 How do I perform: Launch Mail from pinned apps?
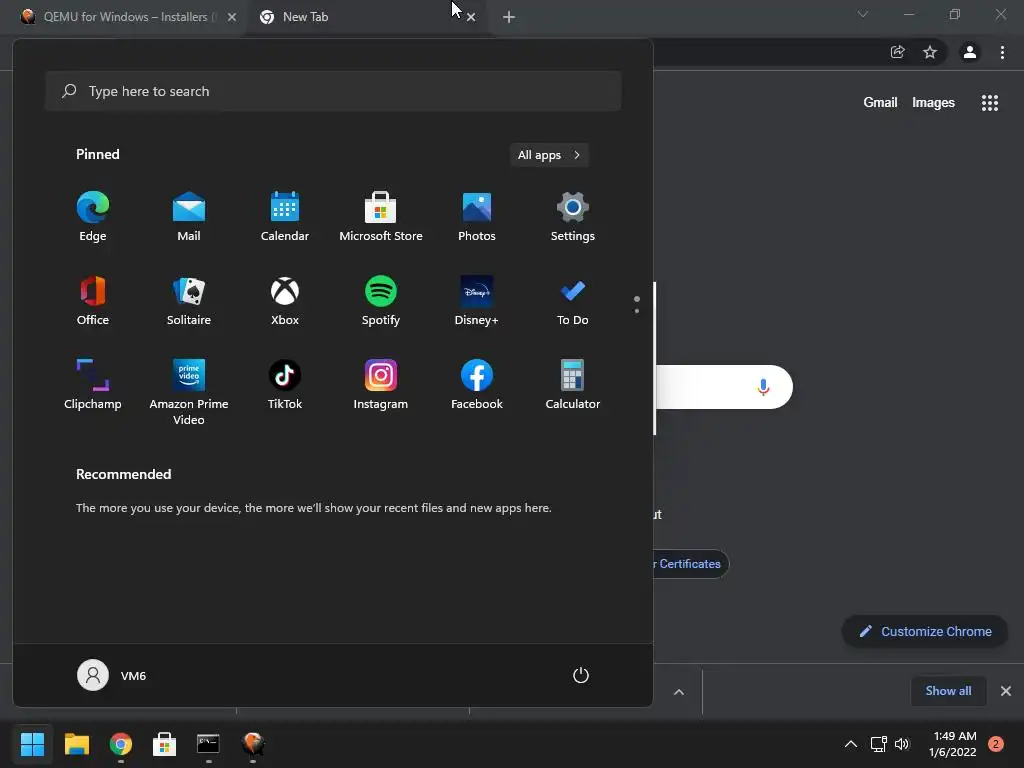pyautogui.click(x=189, y=216)
